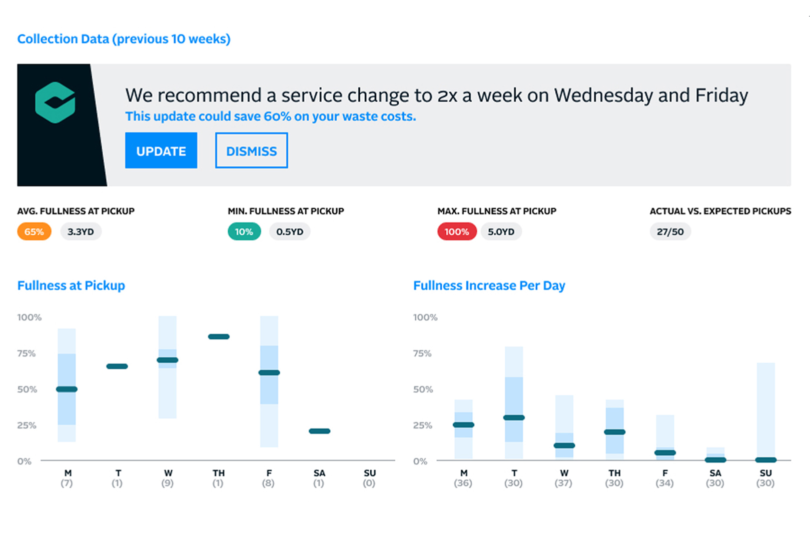Click Wednesday bar in Fullness at Pickup chart
This screenshot has width=810, height=540.
[167, 367]
